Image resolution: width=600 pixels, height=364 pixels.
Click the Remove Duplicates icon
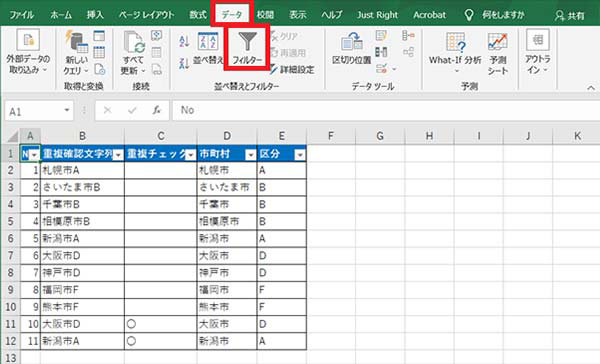coord(381,52)
